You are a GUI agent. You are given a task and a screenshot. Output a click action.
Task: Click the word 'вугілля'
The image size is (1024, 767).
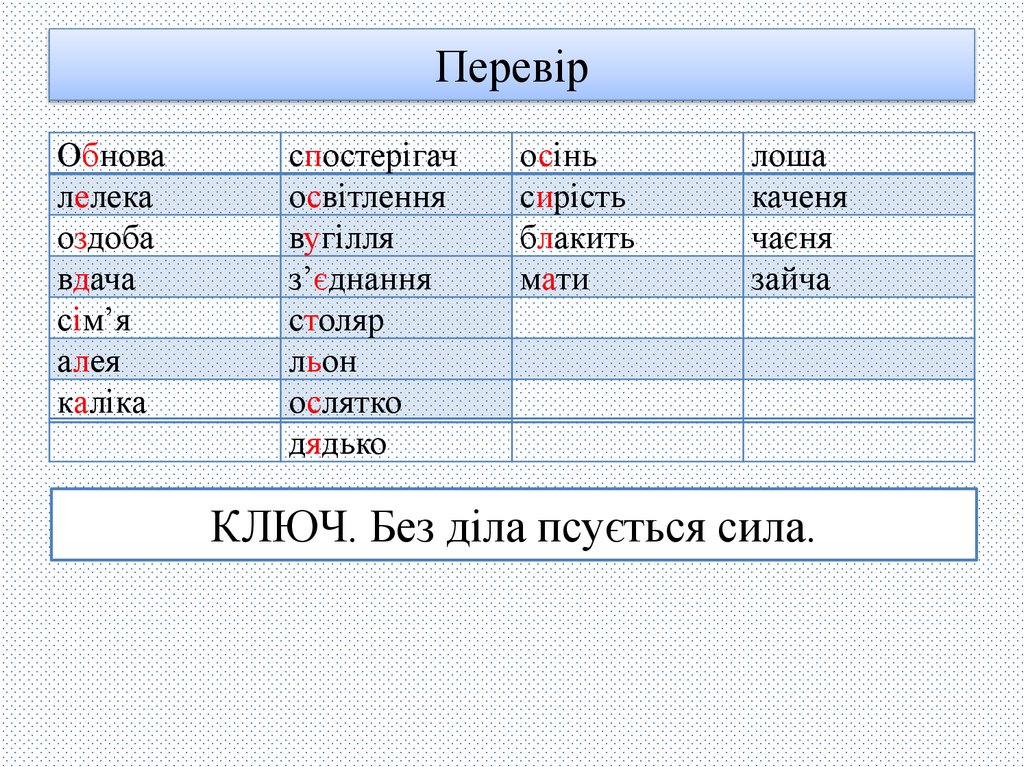tap(341, 238)
